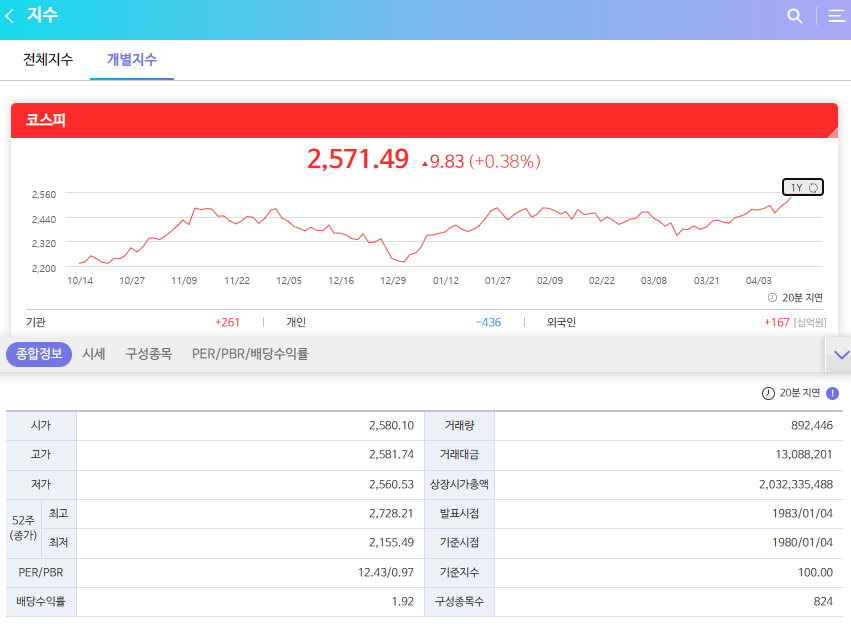
Task: Click the 외국인 label
Action: [x=561, y=322]
